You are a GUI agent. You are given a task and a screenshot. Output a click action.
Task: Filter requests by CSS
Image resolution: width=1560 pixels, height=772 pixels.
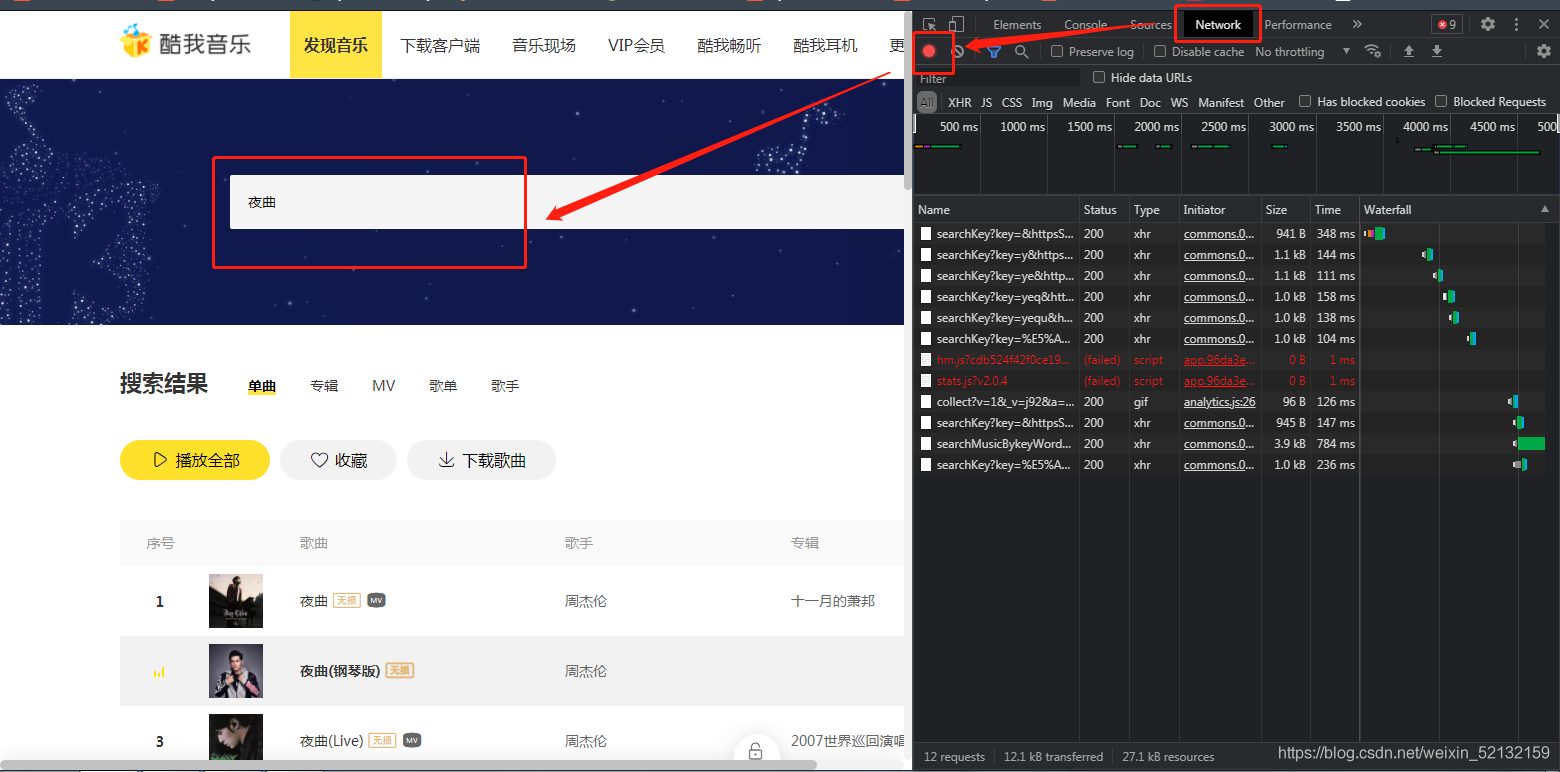pos(1012,102)
